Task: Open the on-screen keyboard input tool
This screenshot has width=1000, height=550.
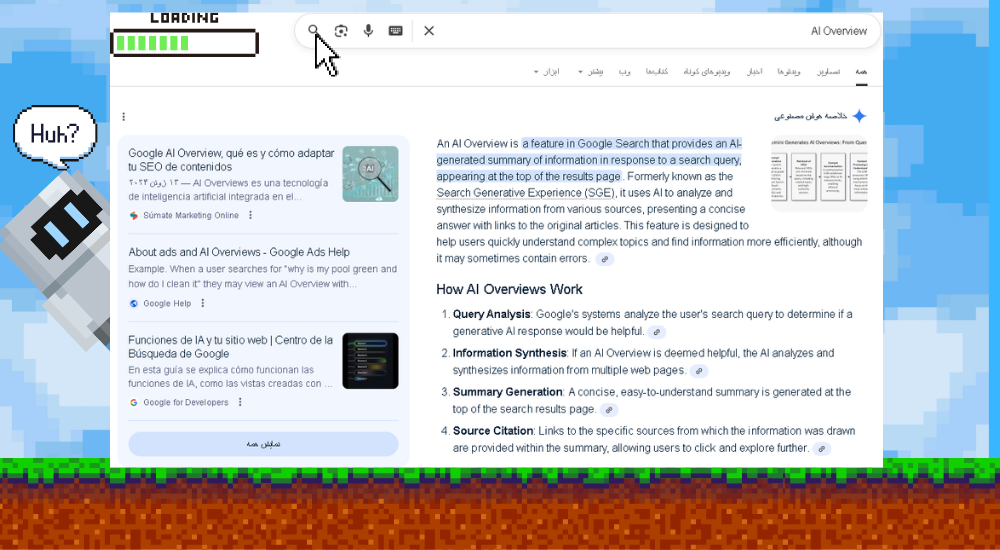Action: click(395, 31)
